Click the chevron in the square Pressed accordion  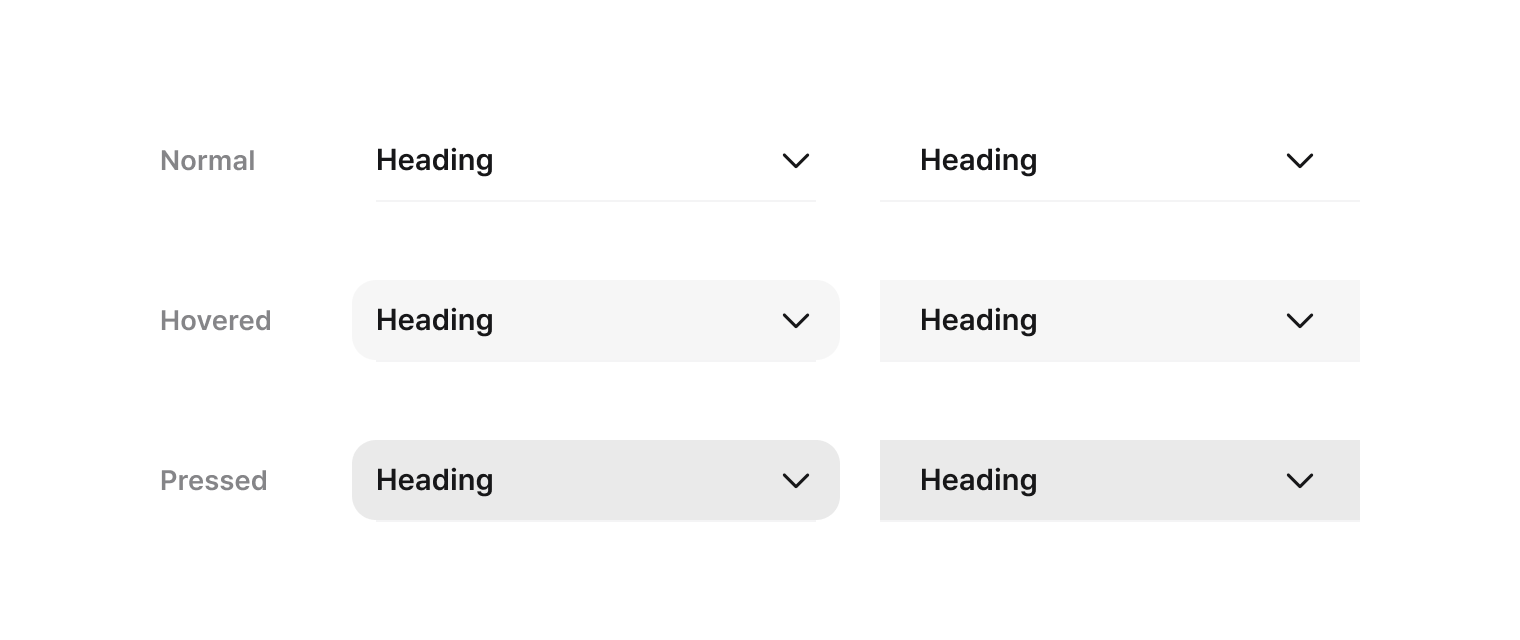click(1300, 481)
